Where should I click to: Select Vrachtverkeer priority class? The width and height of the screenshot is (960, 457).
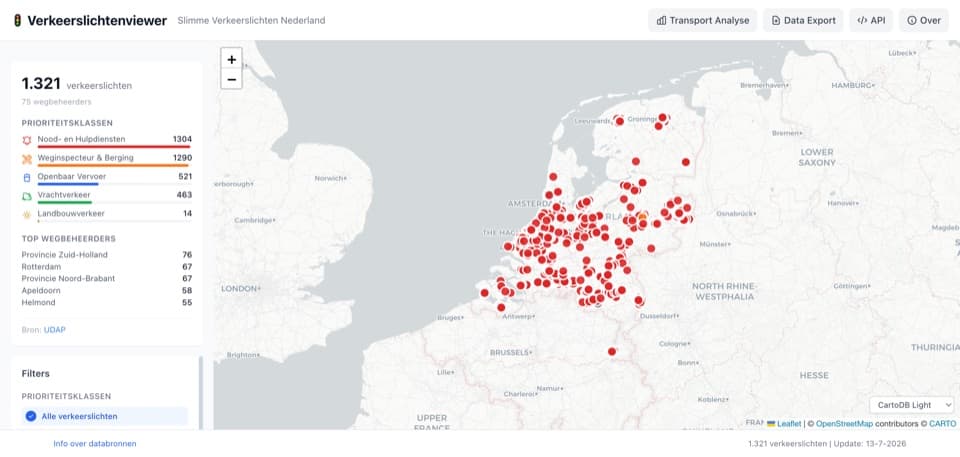click(107, 195)
